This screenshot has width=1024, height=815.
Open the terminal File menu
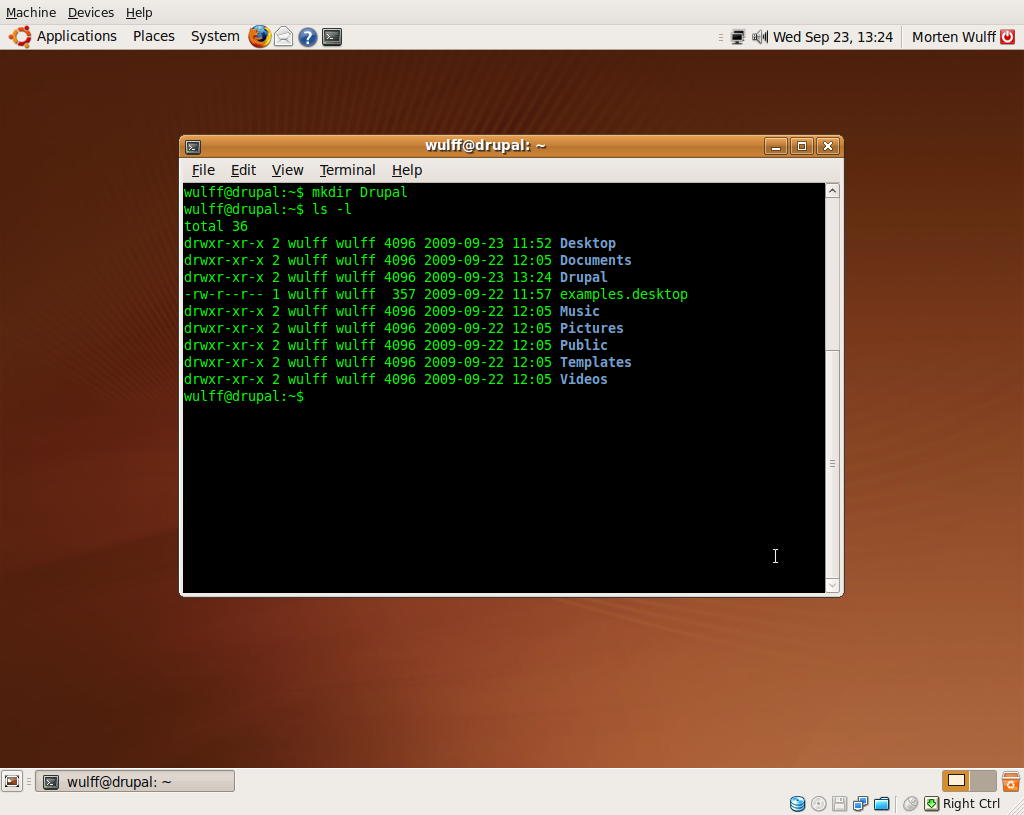[x=203, y=170]
